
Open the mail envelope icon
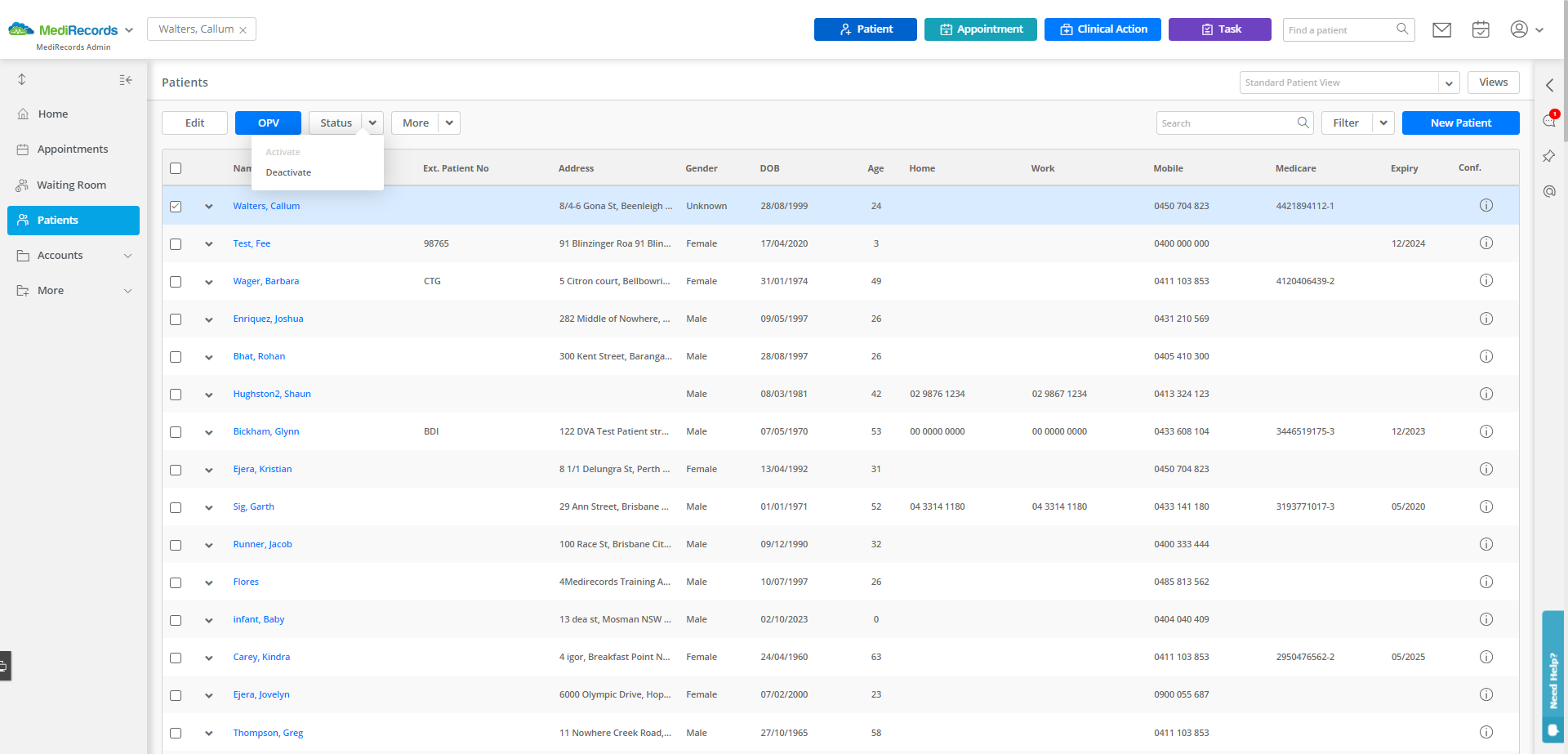pos(1442,30)
